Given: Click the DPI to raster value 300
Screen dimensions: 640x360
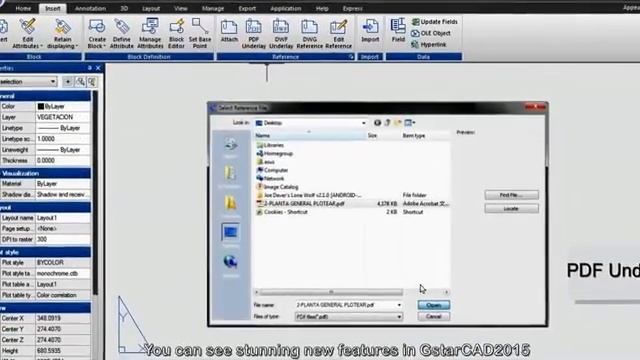Looking at the screenshot, I should (63, 239).
